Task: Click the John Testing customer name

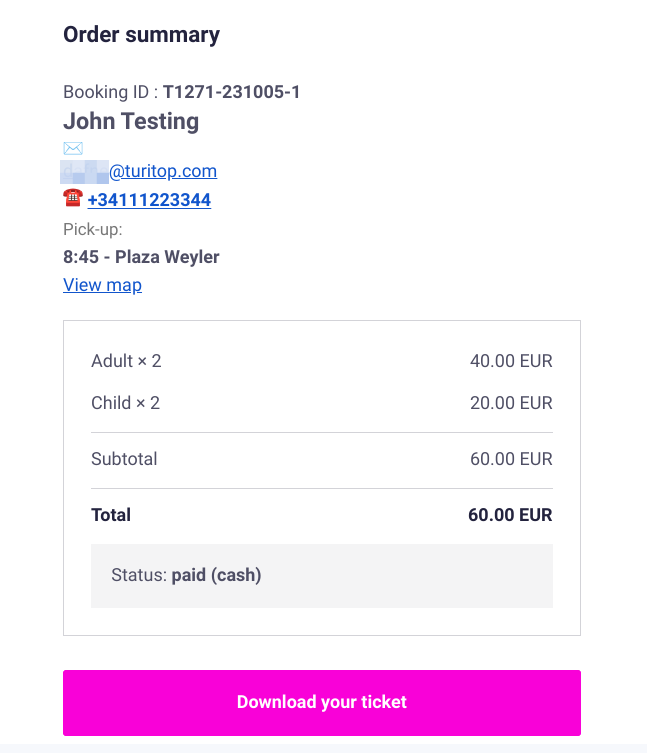Action: pos(131,122)
